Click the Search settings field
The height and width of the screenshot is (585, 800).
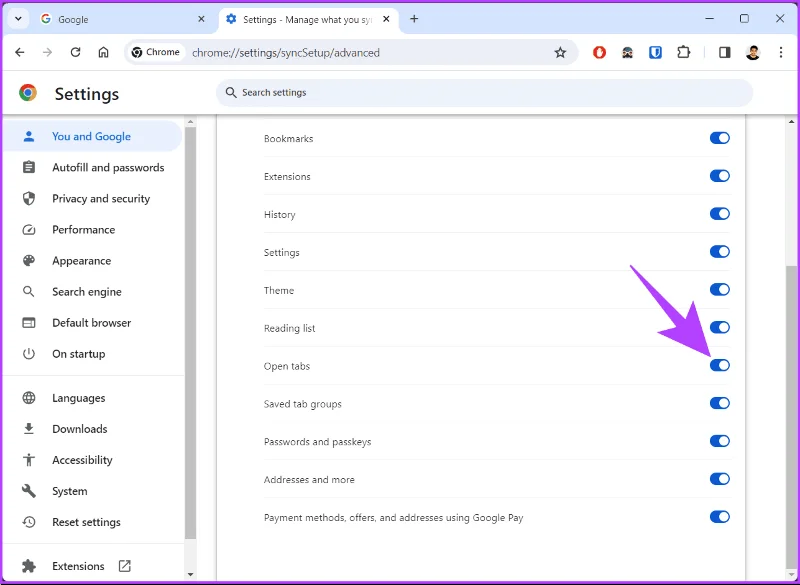(x=484, y=93)
